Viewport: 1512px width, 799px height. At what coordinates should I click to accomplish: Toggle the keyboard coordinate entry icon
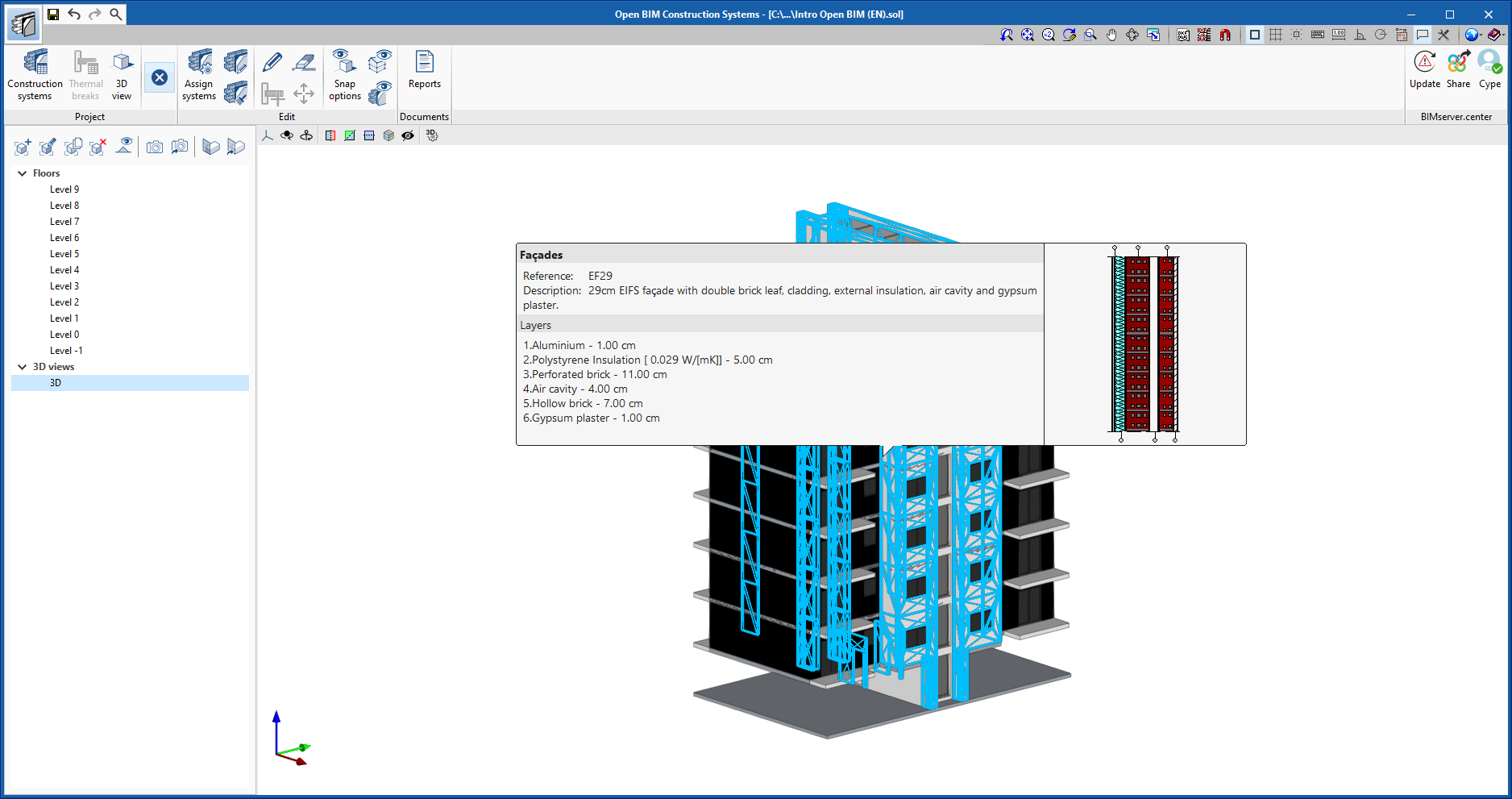[1318, 35]
